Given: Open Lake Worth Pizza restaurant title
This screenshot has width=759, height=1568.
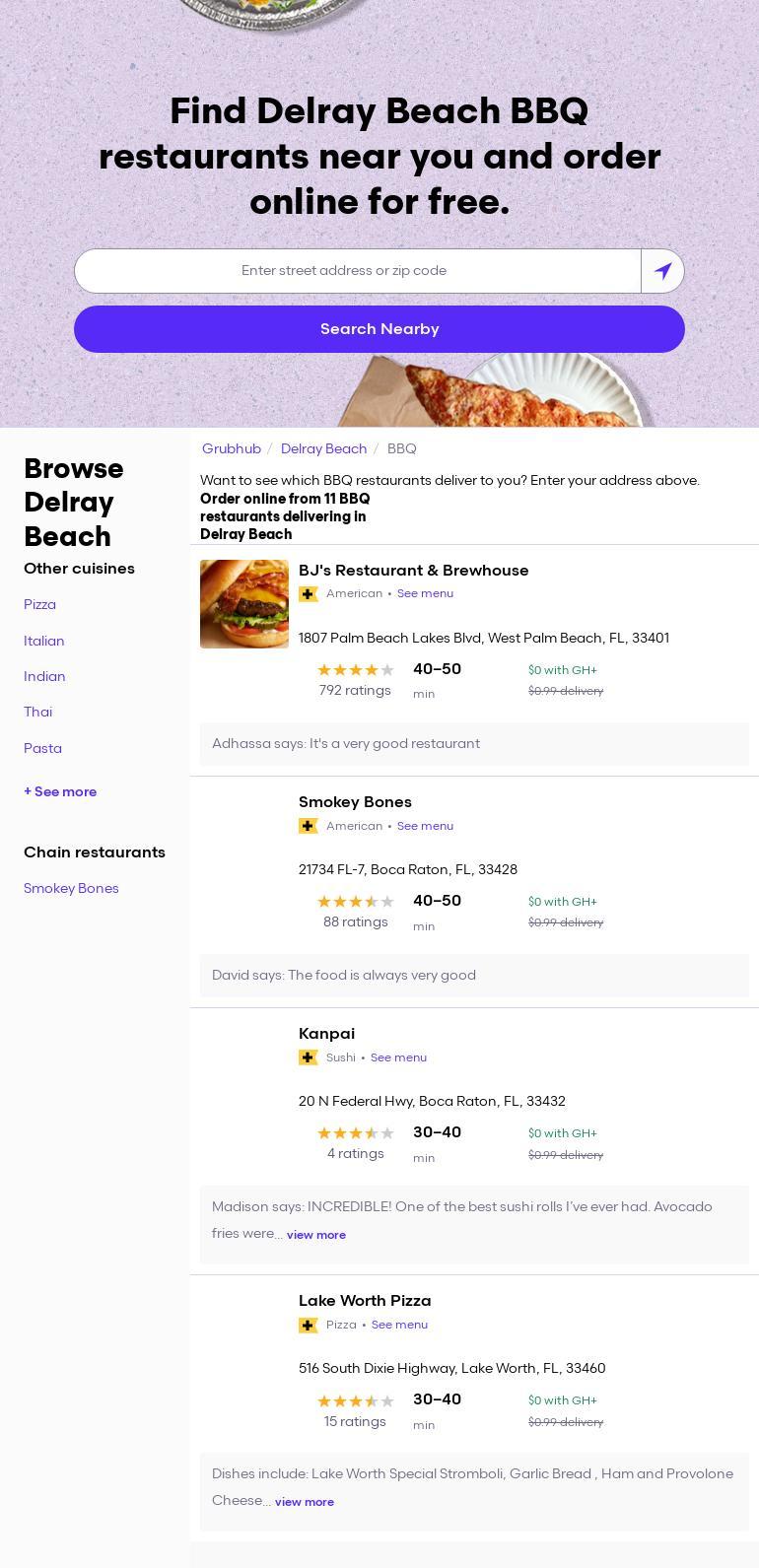Looking at the screenshot, I should pos(365,1301).
